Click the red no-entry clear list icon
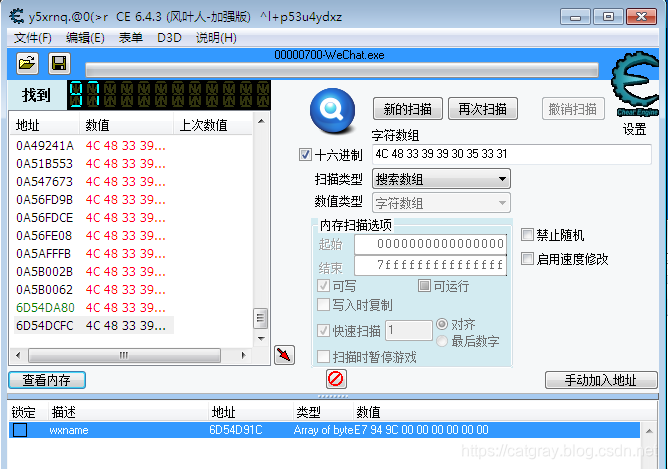 click(336, 379)
